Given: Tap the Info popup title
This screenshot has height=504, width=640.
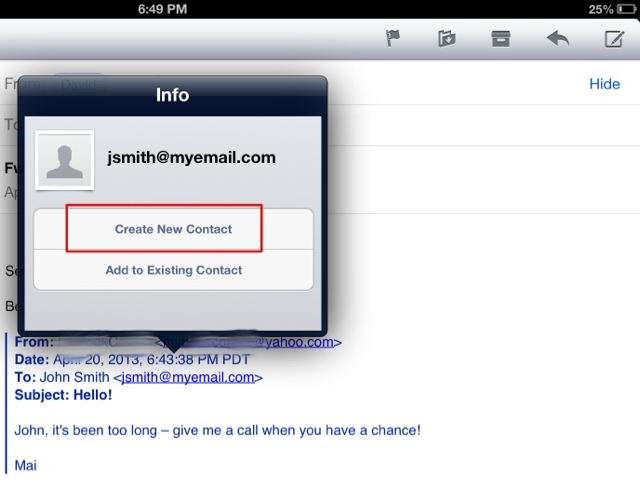Looking at the screenshot, I should (x=173, y=95).
